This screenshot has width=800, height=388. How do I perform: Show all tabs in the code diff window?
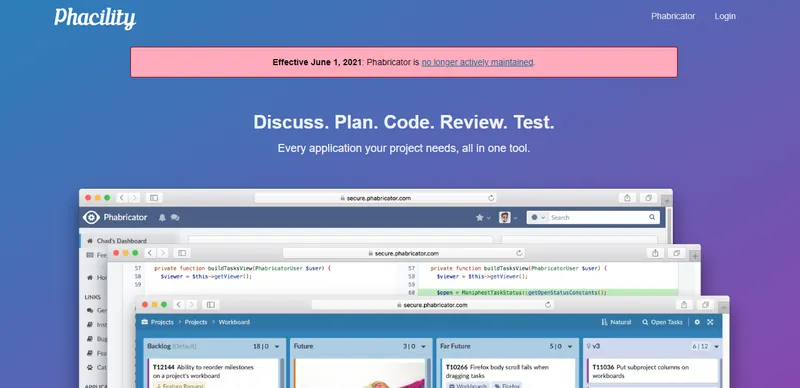click(x=677, y=253)
